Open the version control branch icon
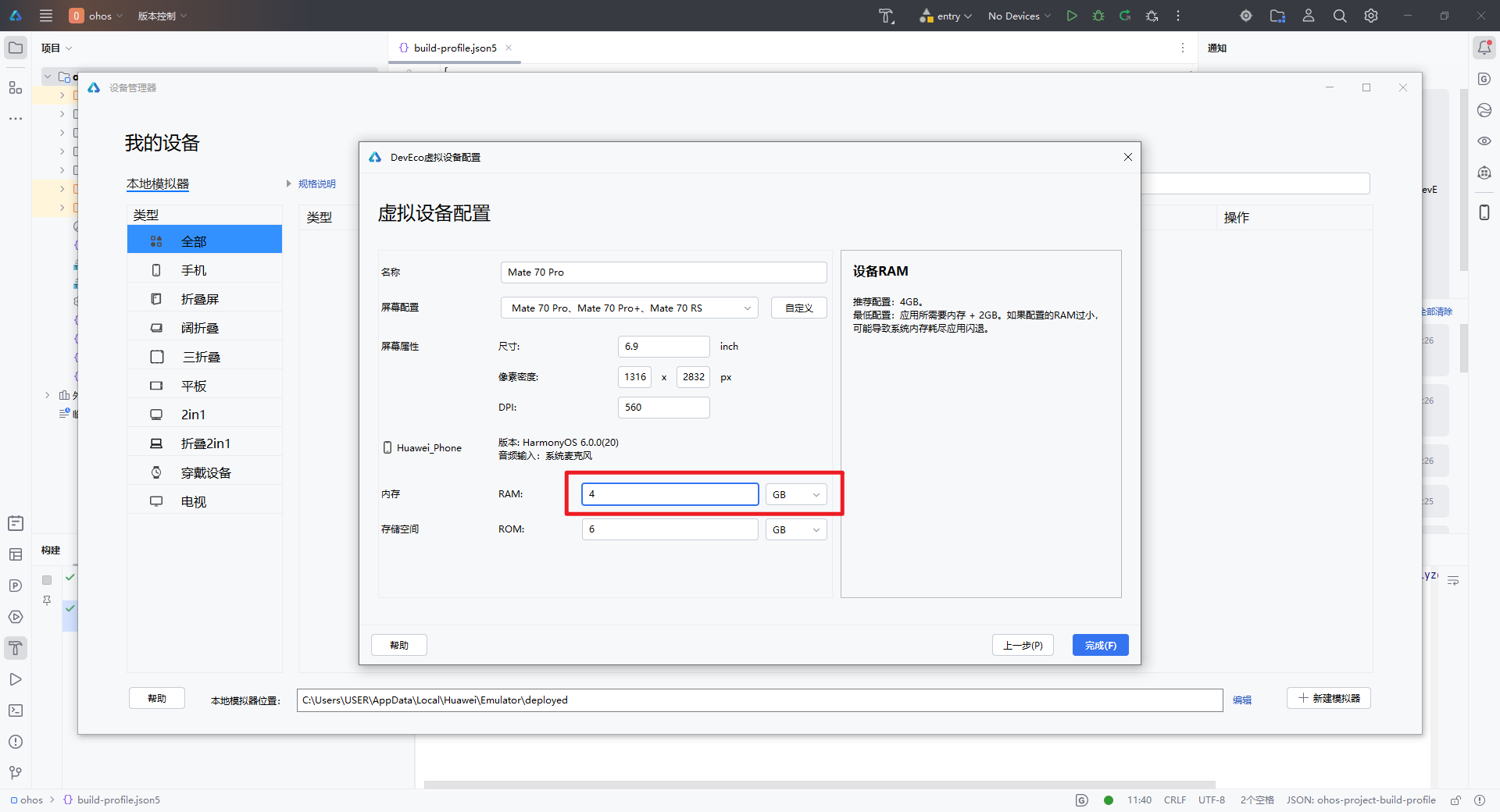 (16, 773)
